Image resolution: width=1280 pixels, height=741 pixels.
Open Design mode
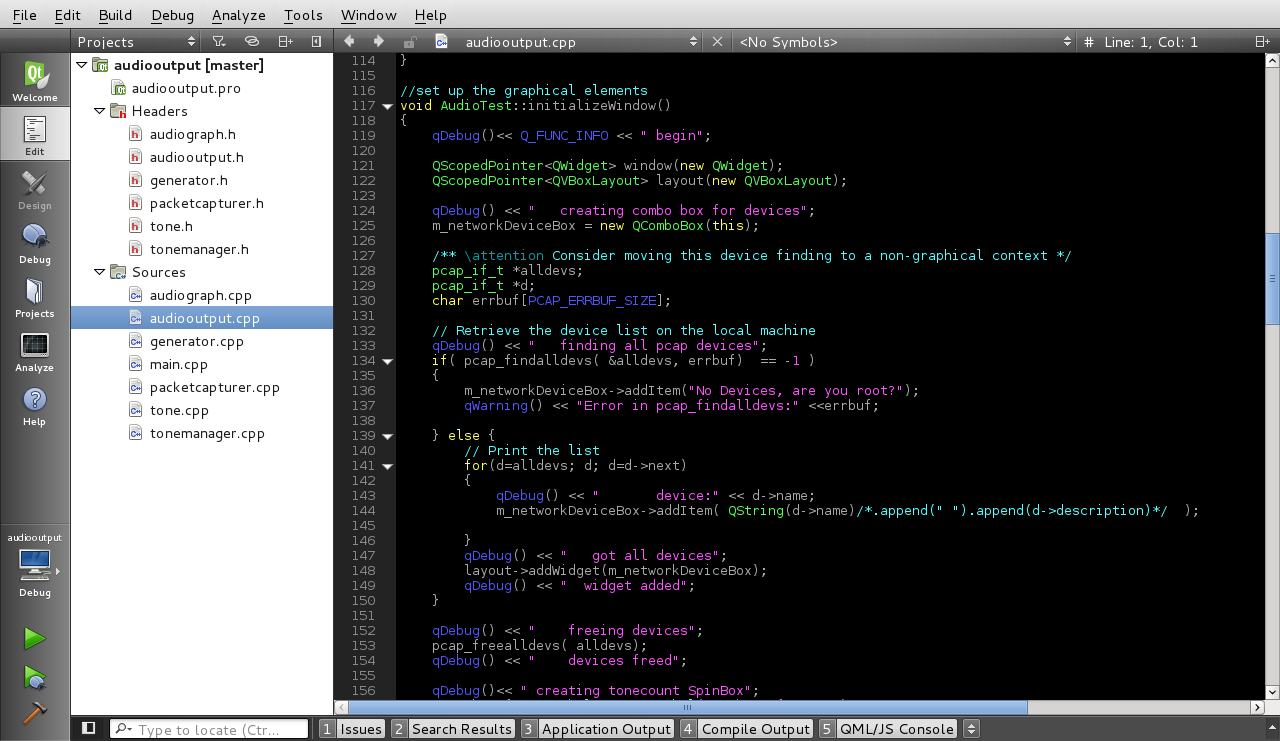click(x=35, y=188)
